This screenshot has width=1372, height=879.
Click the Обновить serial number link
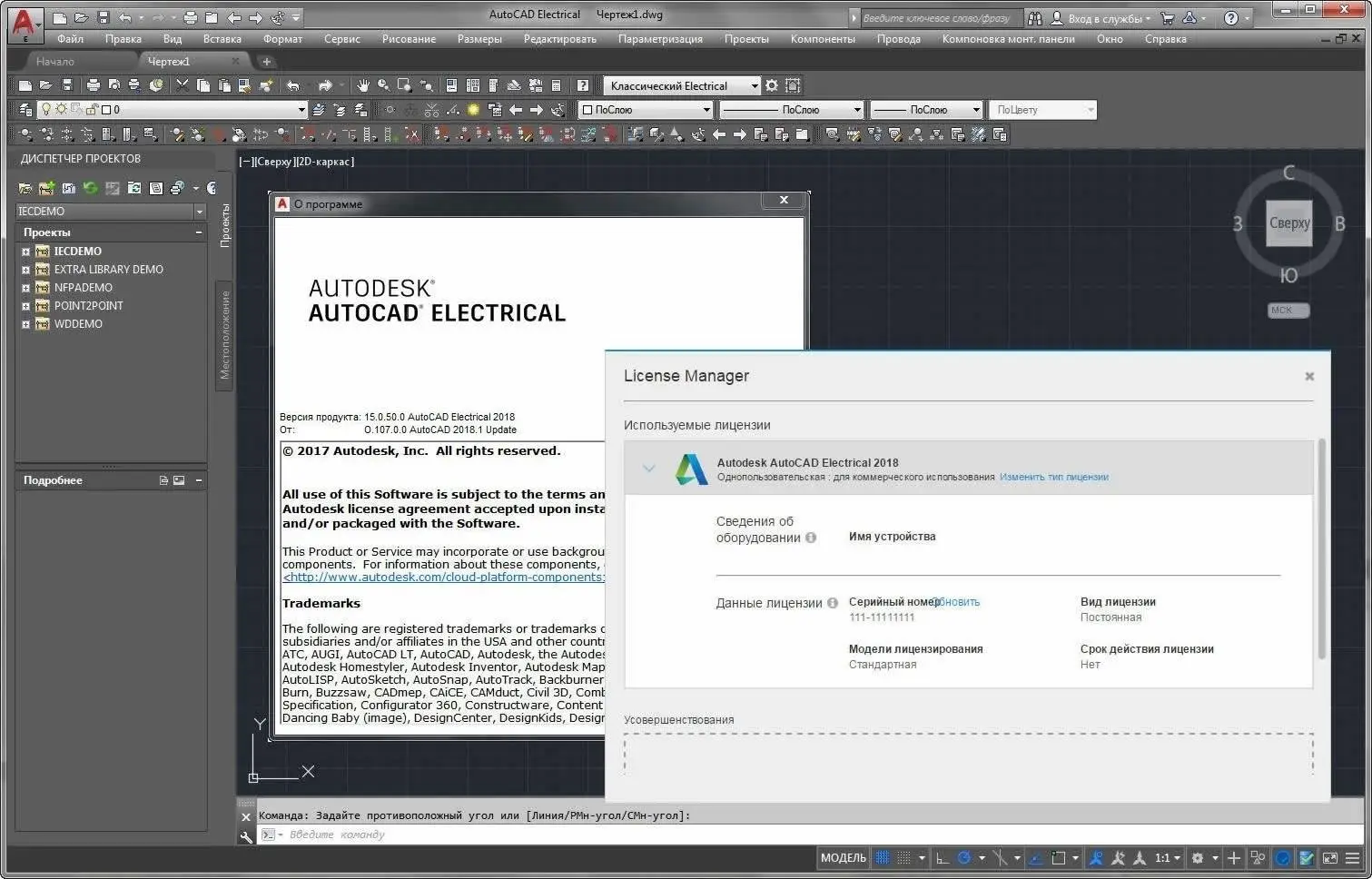pos(957,602)
